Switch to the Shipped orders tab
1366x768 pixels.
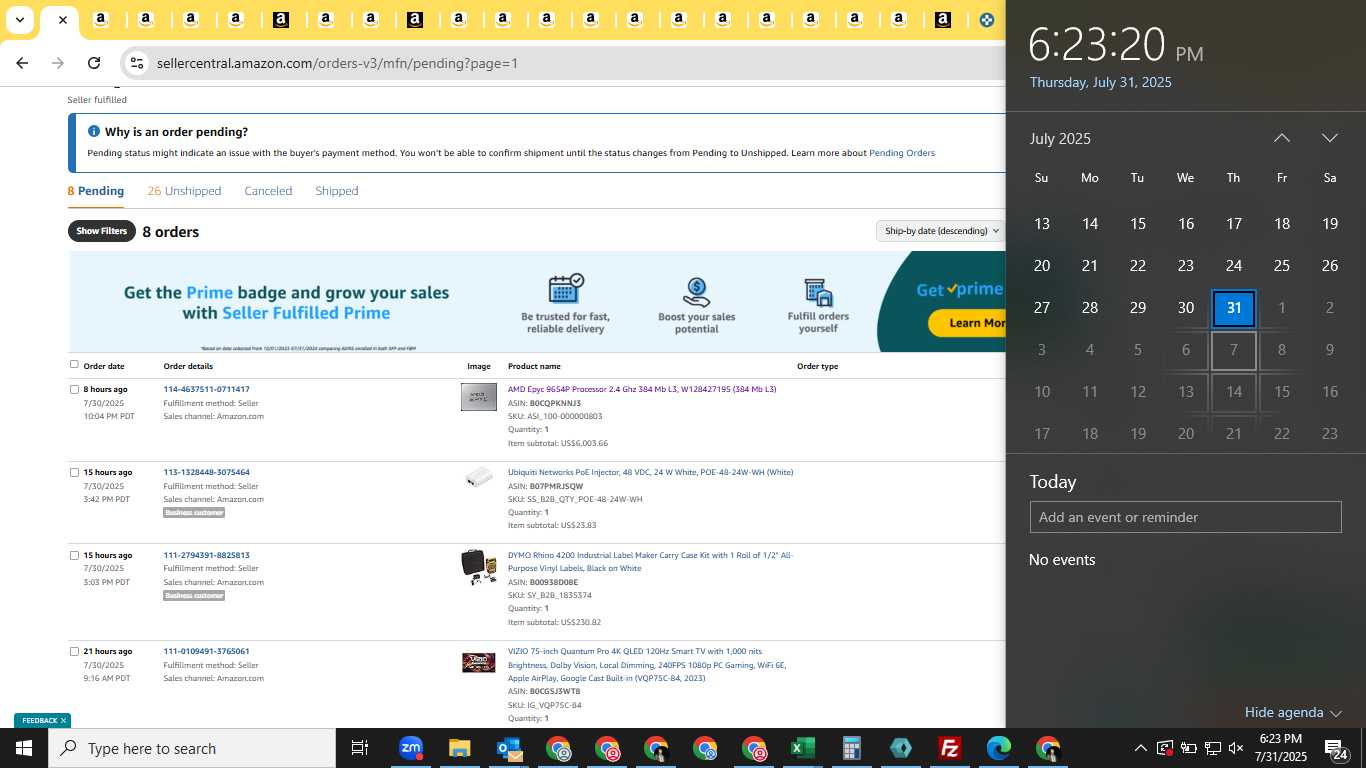336,191
